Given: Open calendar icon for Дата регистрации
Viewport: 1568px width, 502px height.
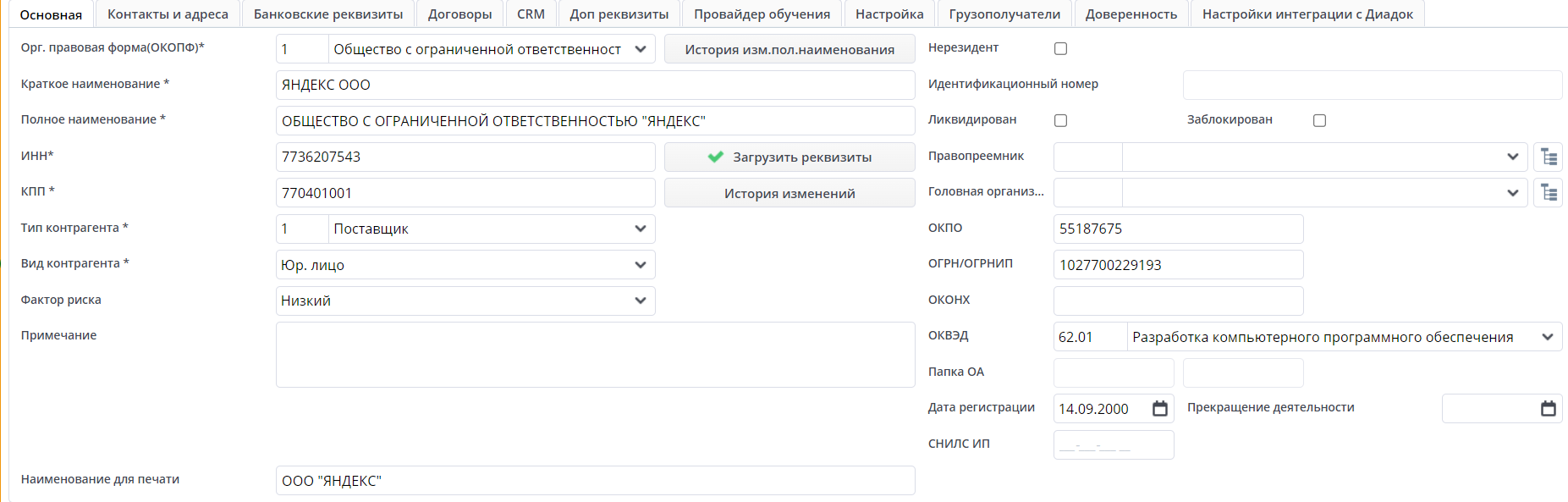Looking at the screenshot, I should [x=1160, y=409].
